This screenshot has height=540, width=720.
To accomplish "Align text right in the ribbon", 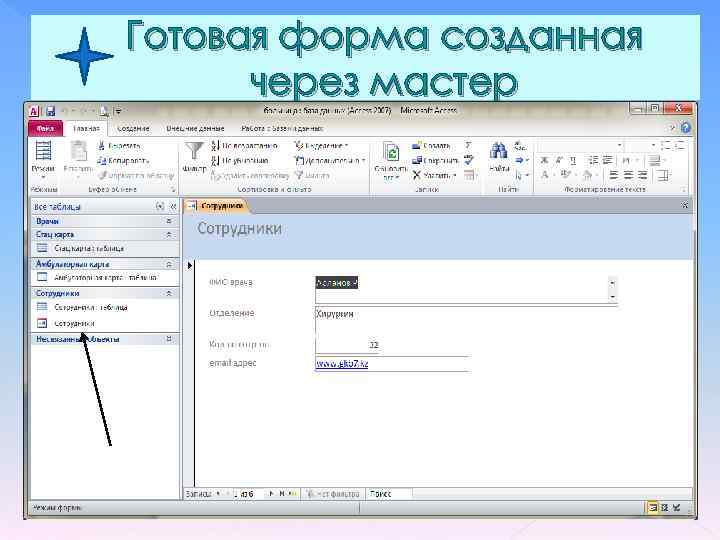I will (x=642, y=175).
